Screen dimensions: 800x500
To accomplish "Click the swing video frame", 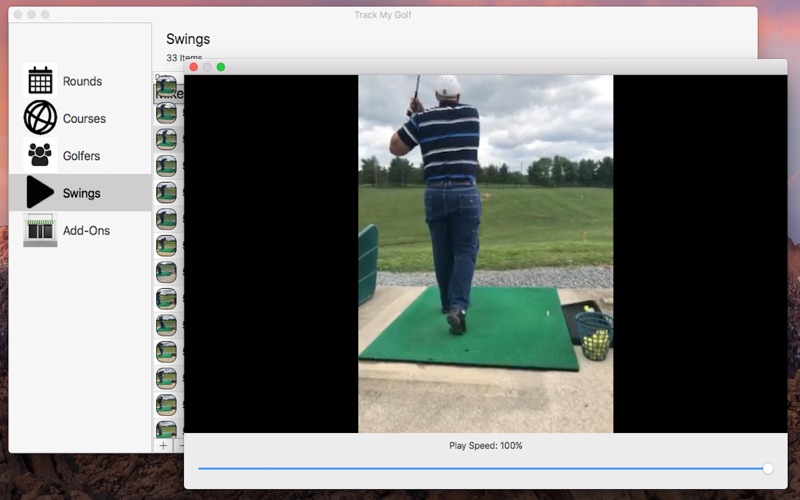I will coord(486,254).
